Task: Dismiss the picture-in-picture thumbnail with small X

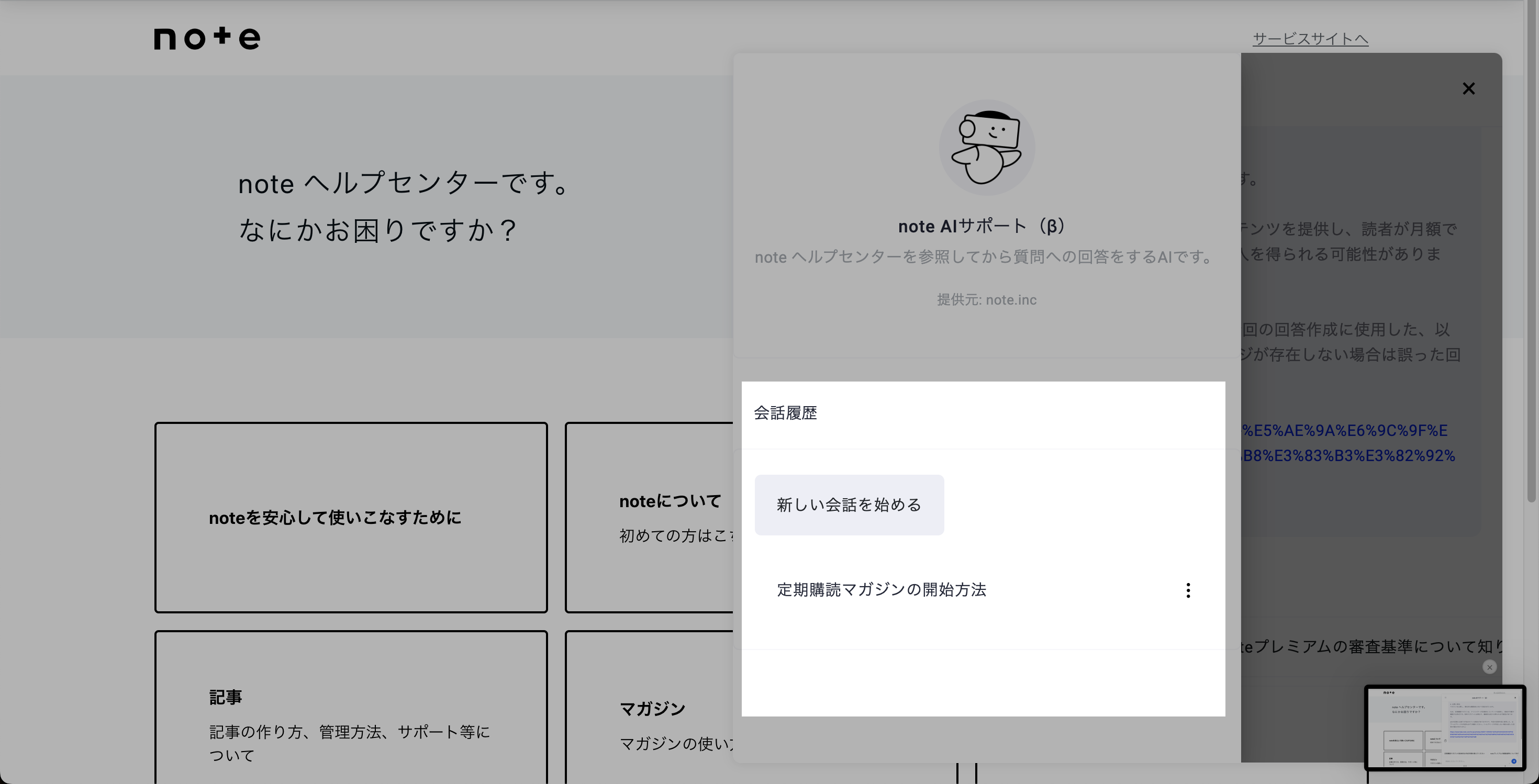Action: [1489, 667]
